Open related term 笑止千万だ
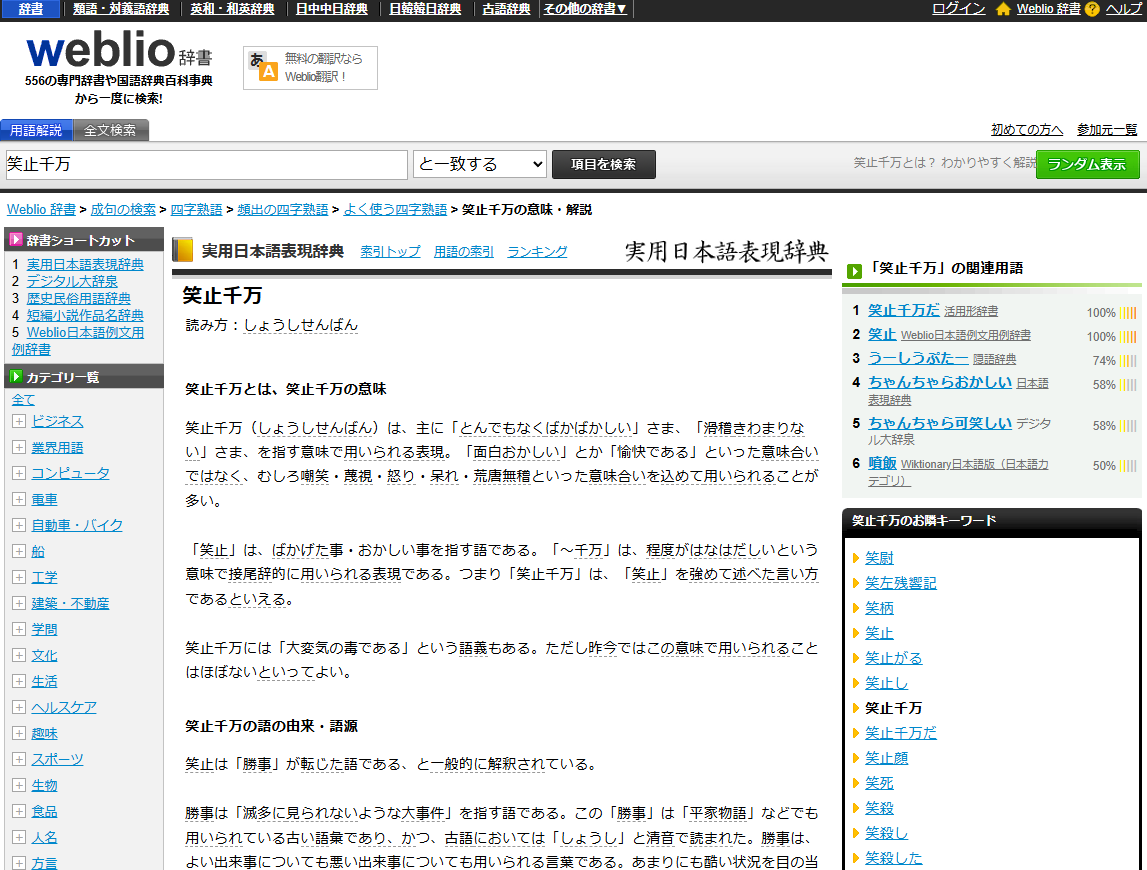The image size is (1147, 870). [903, 310]
